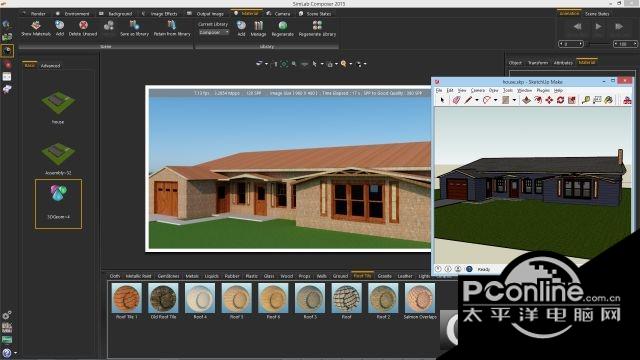
Task: Click the Delete Unused materials icon
Action: click(83, 26)
